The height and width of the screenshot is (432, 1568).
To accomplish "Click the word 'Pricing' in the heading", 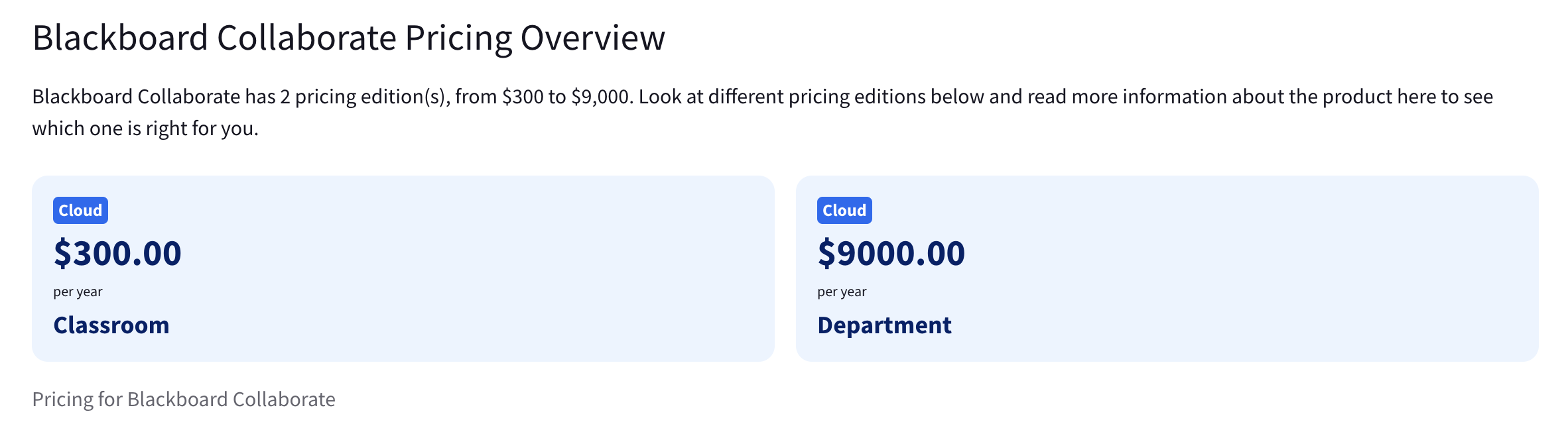I will [458, 38].
